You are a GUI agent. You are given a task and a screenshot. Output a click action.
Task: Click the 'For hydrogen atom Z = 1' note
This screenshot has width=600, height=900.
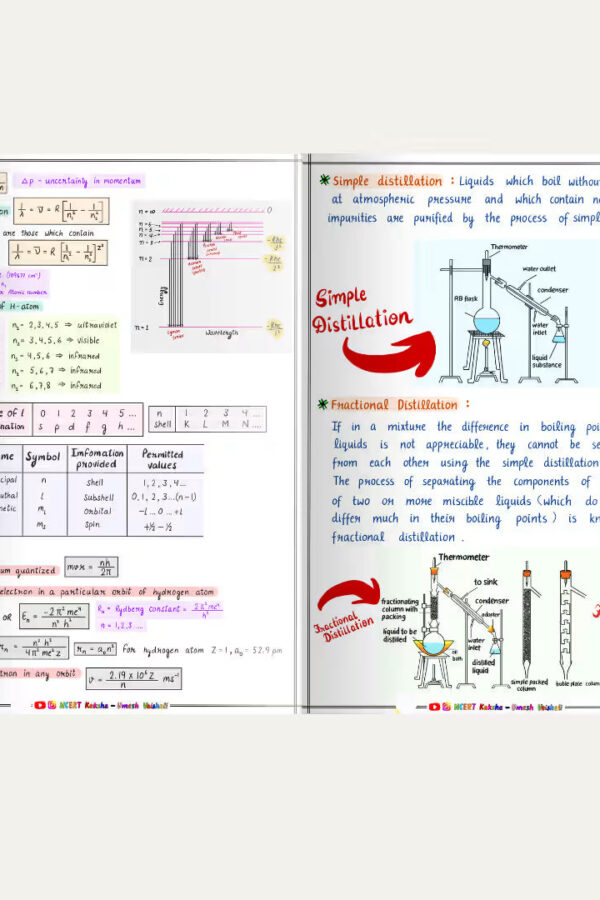pos(202,650)
